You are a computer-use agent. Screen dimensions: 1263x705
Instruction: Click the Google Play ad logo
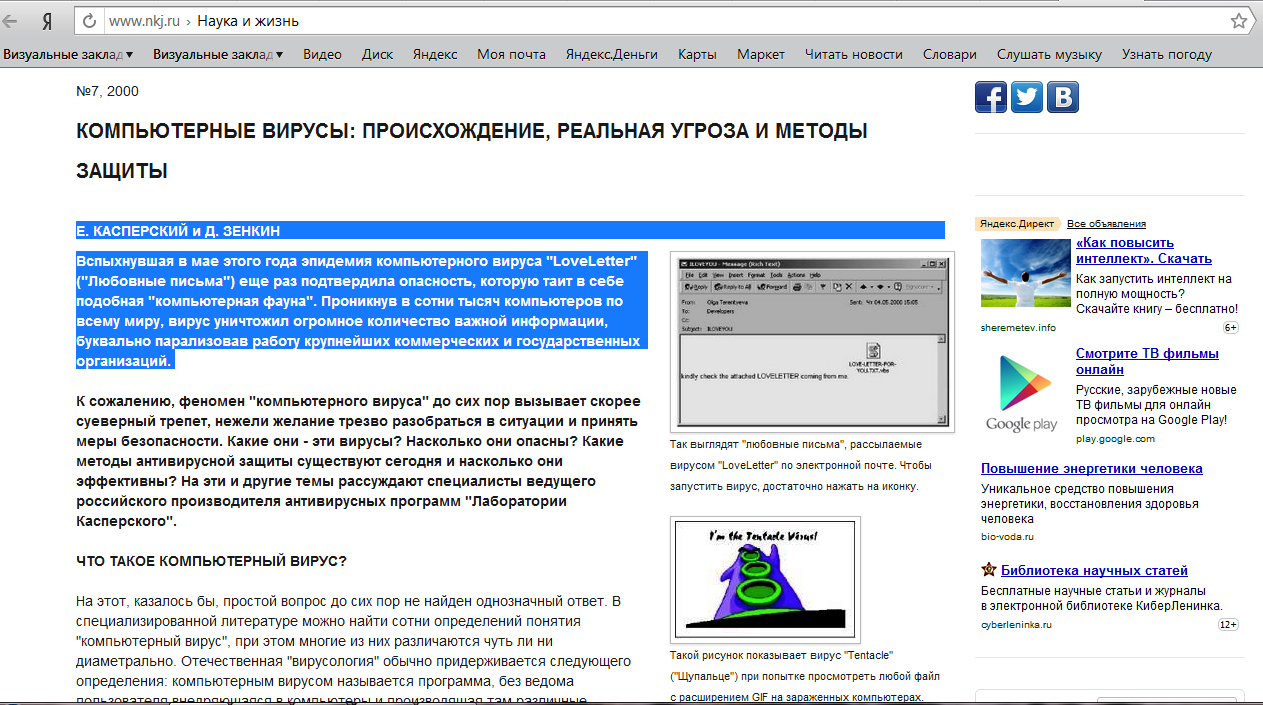pos(1021,394)
